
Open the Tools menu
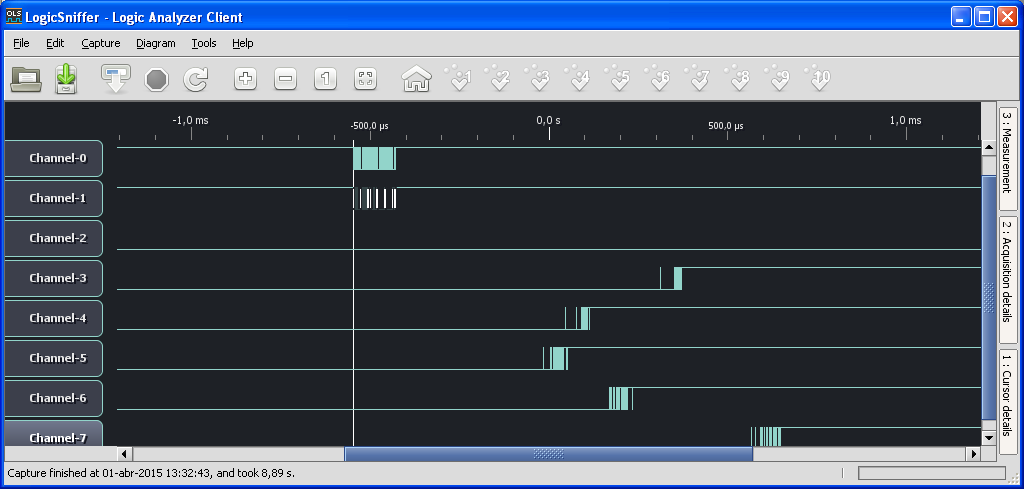[x=204, y=43]
